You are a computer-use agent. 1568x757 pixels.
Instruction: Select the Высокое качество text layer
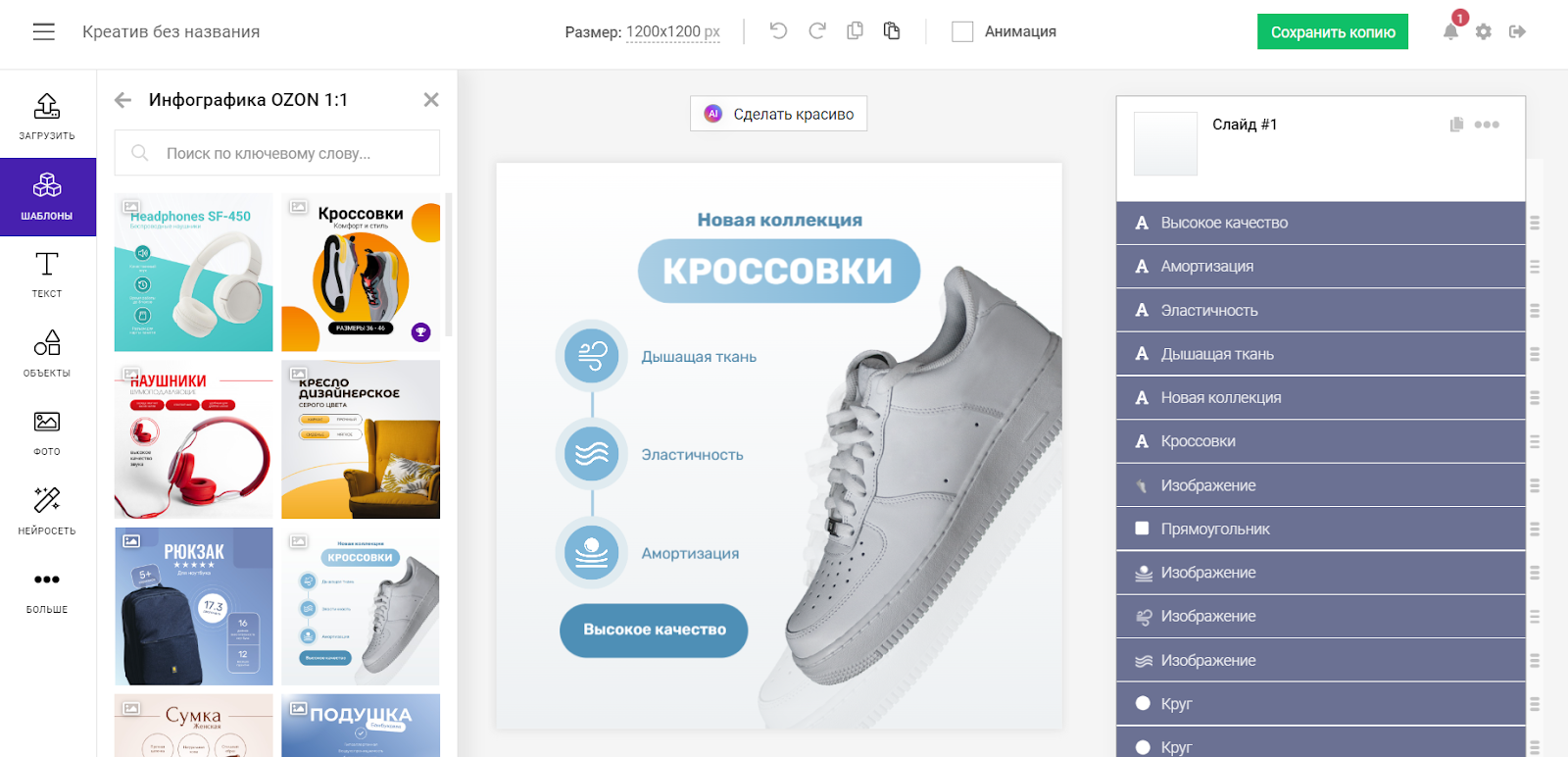pos(1321,223)
